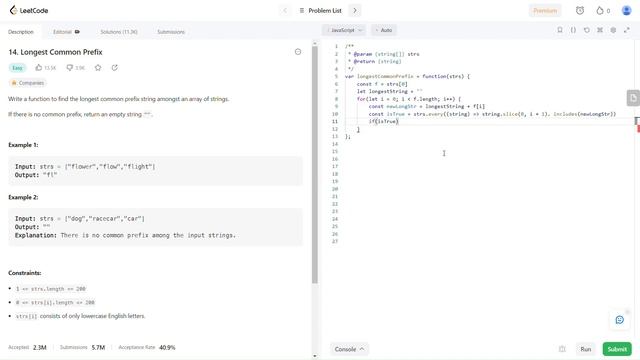The width and height of the screenshot is (640, 360).
Task: Click the Premium button
Action: pos(545,11)
